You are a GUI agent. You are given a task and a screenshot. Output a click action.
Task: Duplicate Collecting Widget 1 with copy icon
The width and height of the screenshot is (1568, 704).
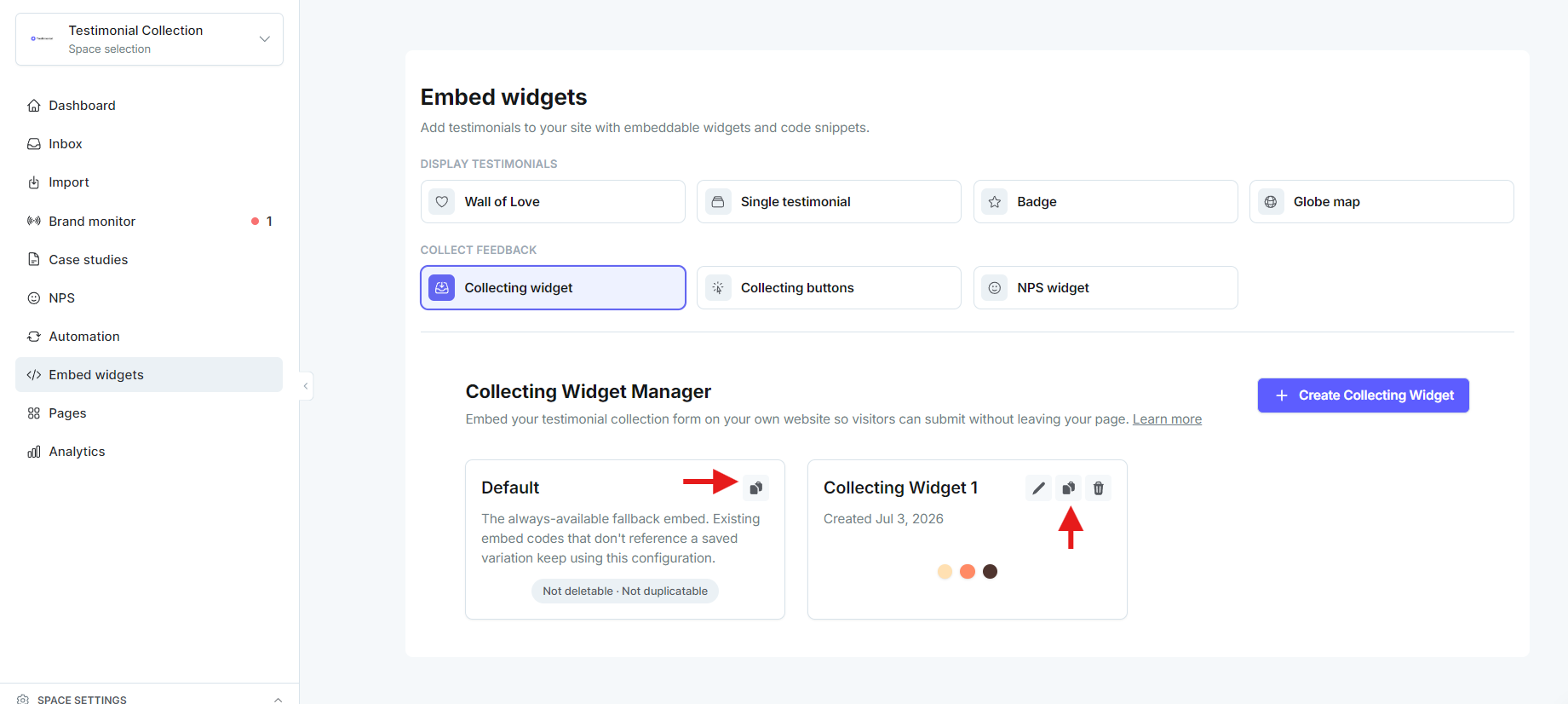[x=1068, y=488]
